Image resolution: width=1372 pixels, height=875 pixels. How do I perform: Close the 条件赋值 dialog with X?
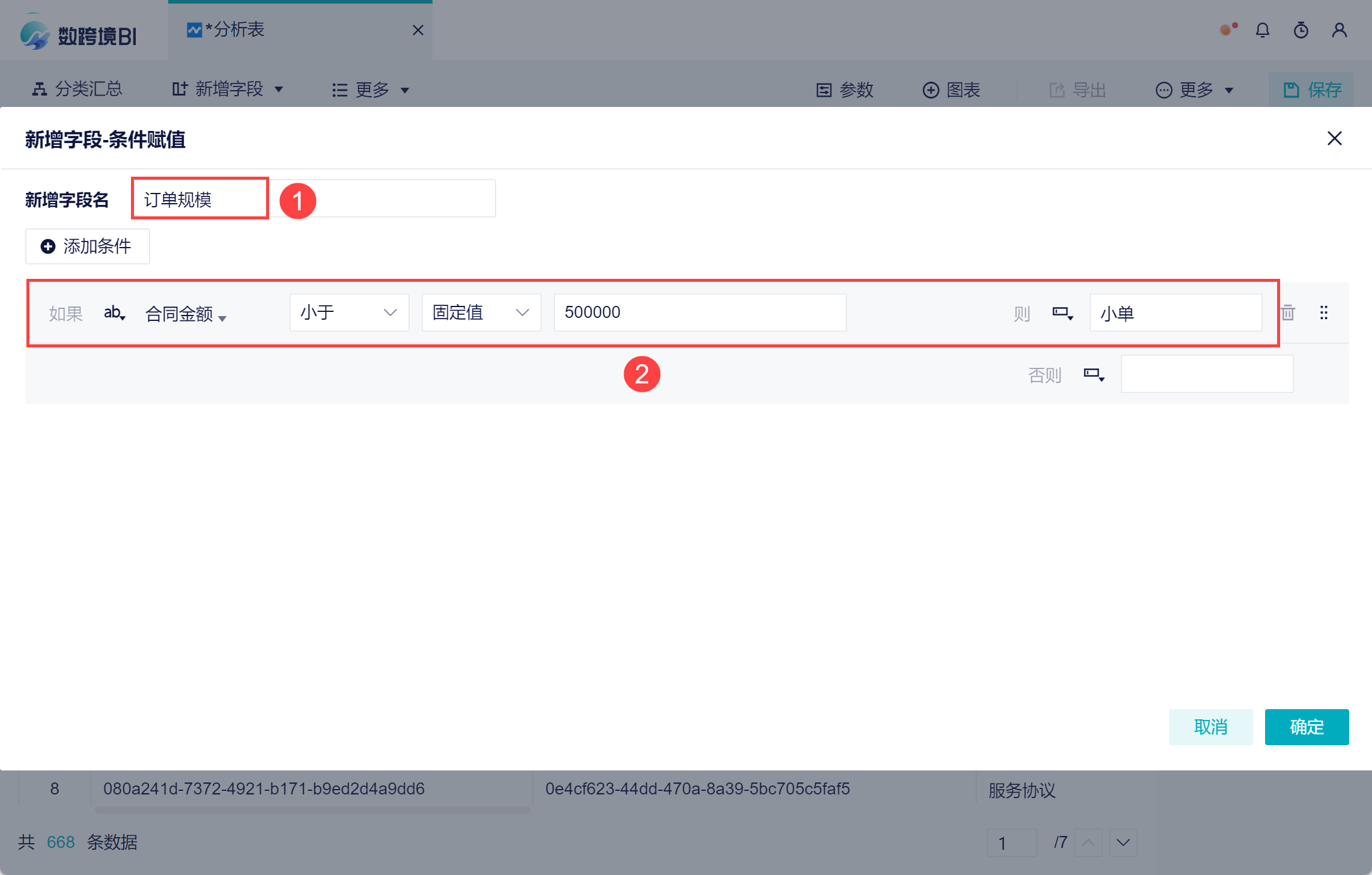[1335, 138]
